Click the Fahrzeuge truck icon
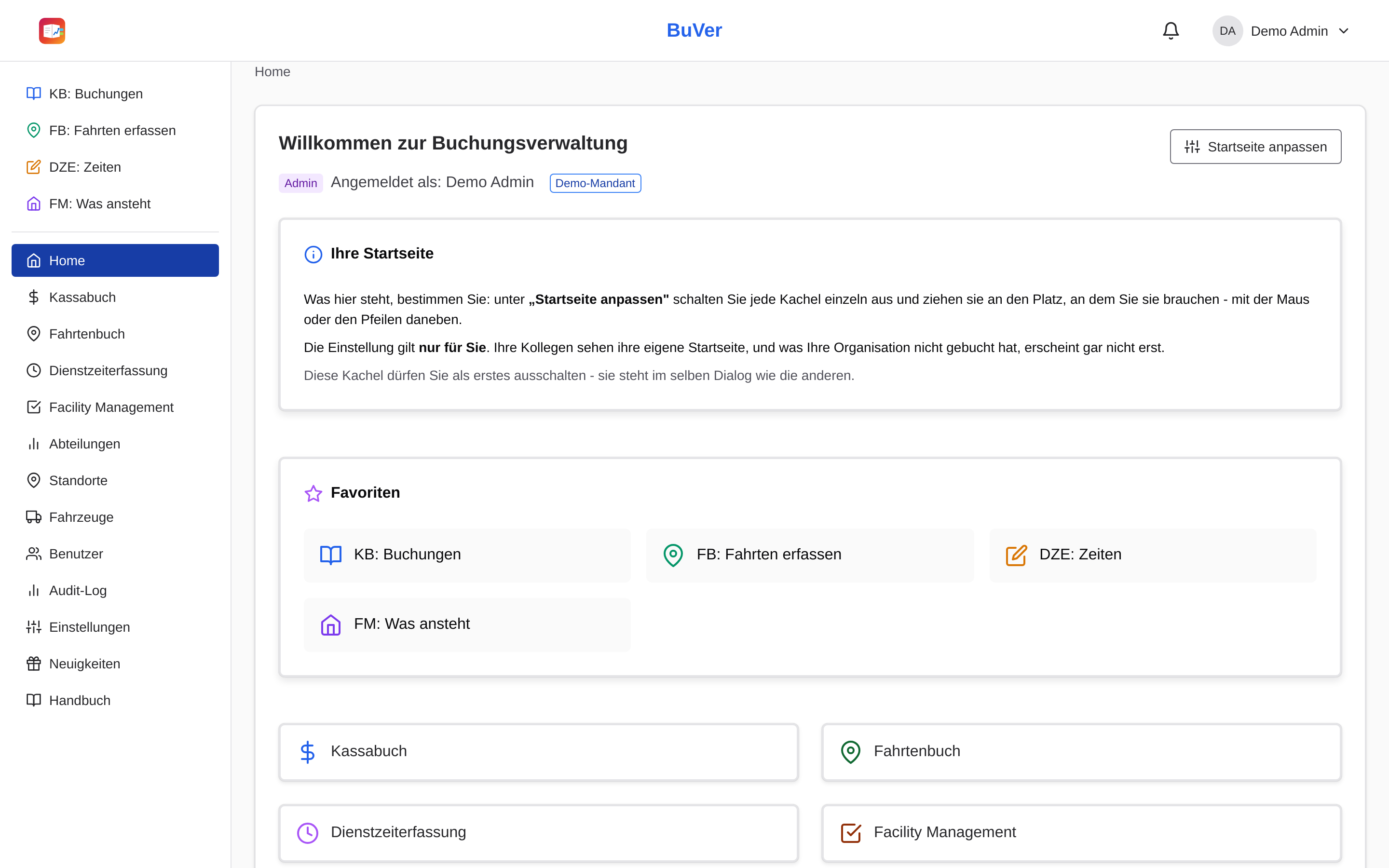The width and height of the screenshot is (1389, 868). [x=34, y=517]
